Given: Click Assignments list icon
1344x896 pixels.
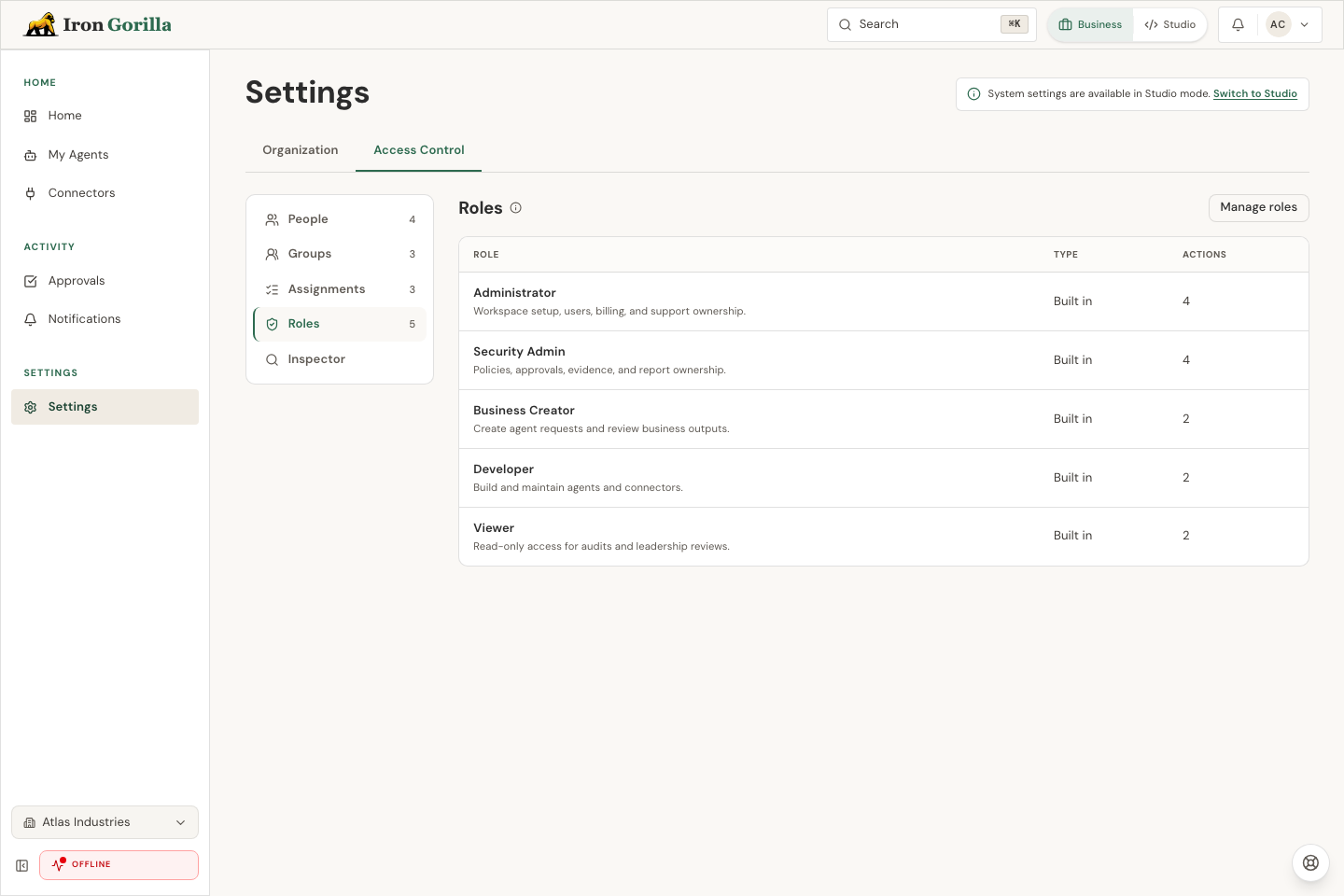Looking at the screenshot, I should [272, 289].
